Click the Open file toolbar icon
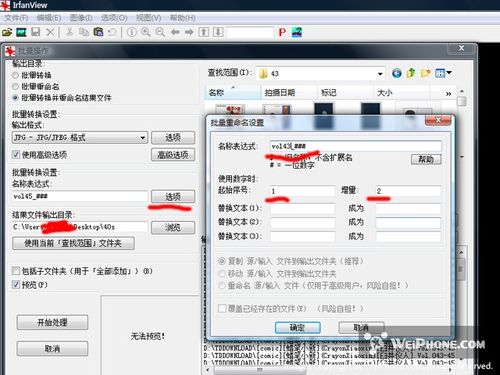The width and height of the screenshot is (500, 375). tap(7, 32)
